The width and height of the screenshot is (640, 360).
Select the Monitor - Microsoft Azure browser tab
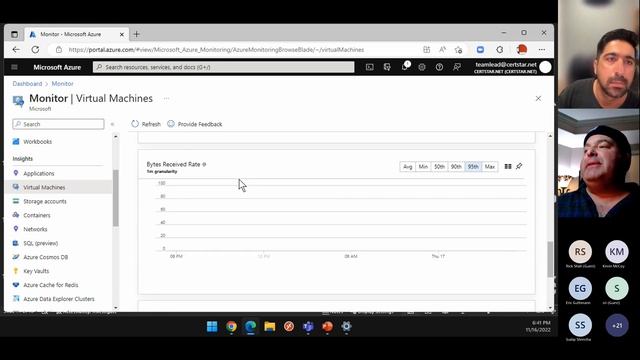[x=76, y=34]
